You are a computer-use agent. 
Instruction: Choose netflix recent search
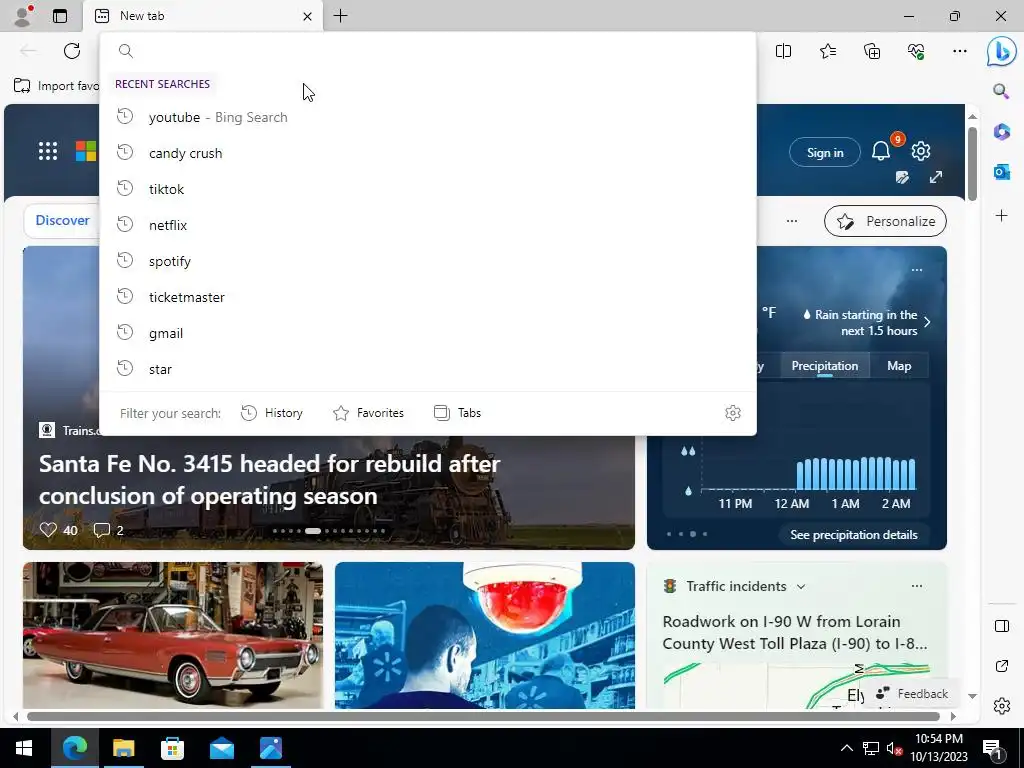tap(428, 225)
